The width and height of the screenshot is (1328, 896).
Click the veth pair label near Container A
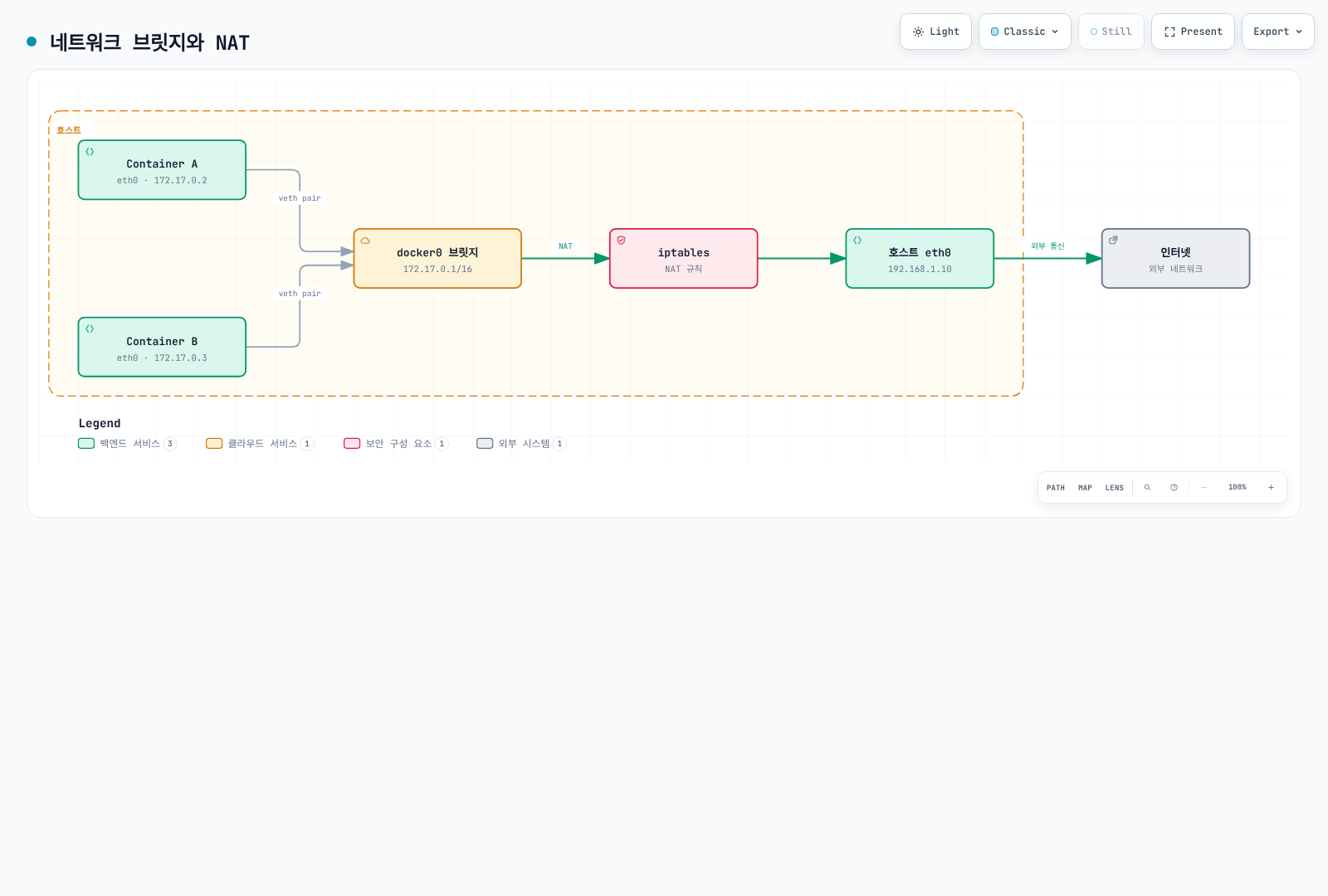300,198
